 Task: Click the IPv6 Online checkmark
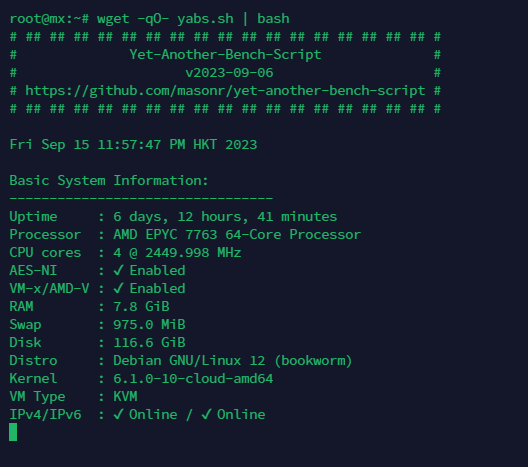click(206, 414)
